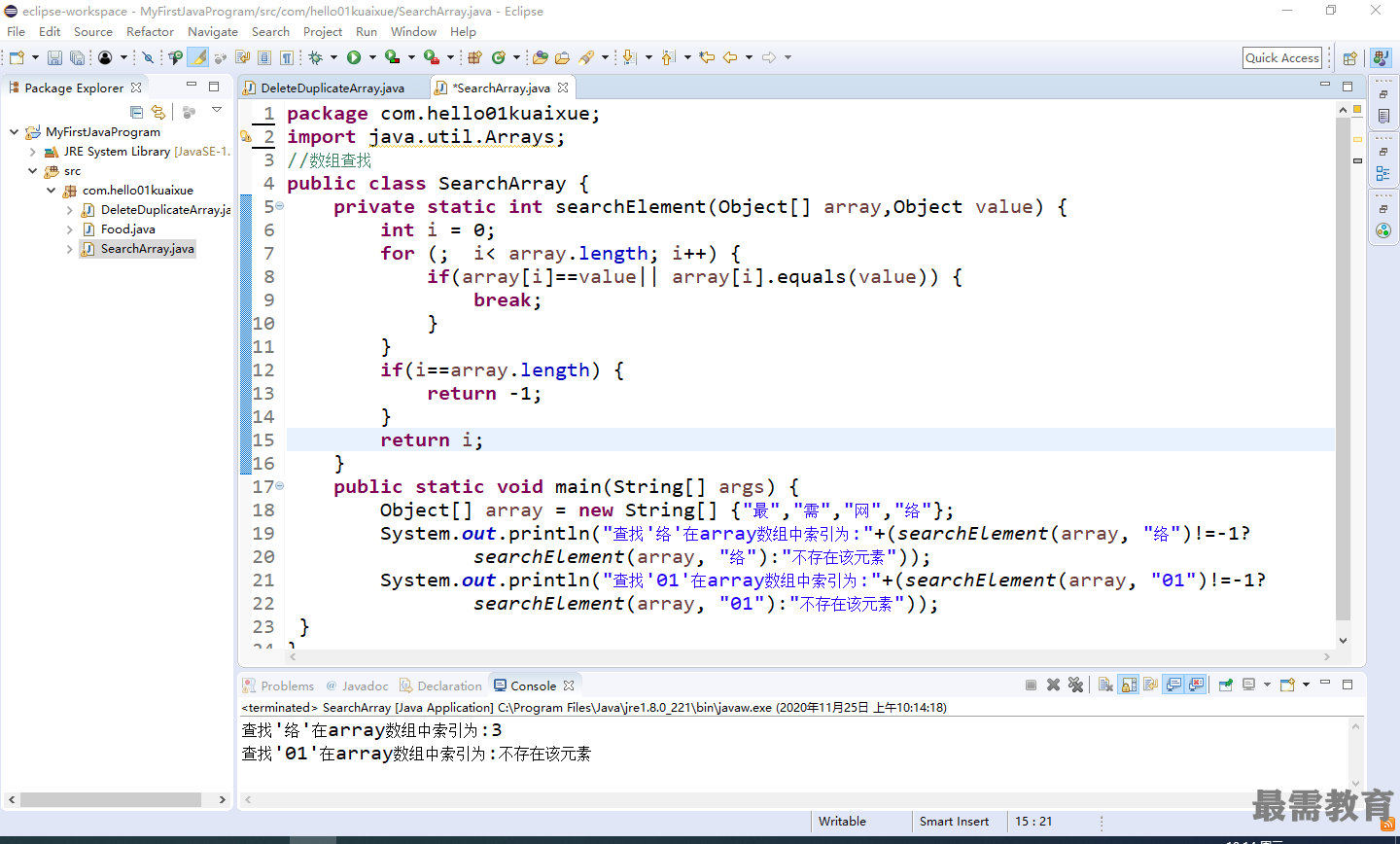This screenshot has height=844, width=1400.
Task: Toggle Show Console on standard error
Action: pos(1196,685)
